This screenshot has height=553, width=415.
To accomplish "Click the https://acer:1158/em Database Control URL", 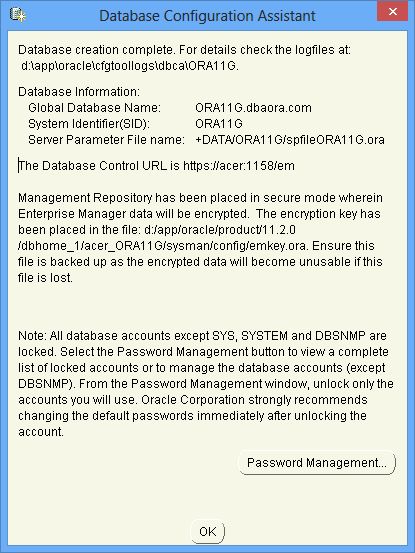I will point(239,165).
